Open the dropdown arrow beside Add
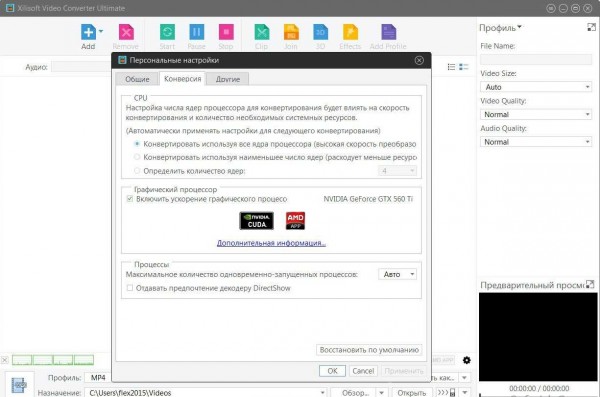Screen dimensions: 600x397 [x=101, y=31]
